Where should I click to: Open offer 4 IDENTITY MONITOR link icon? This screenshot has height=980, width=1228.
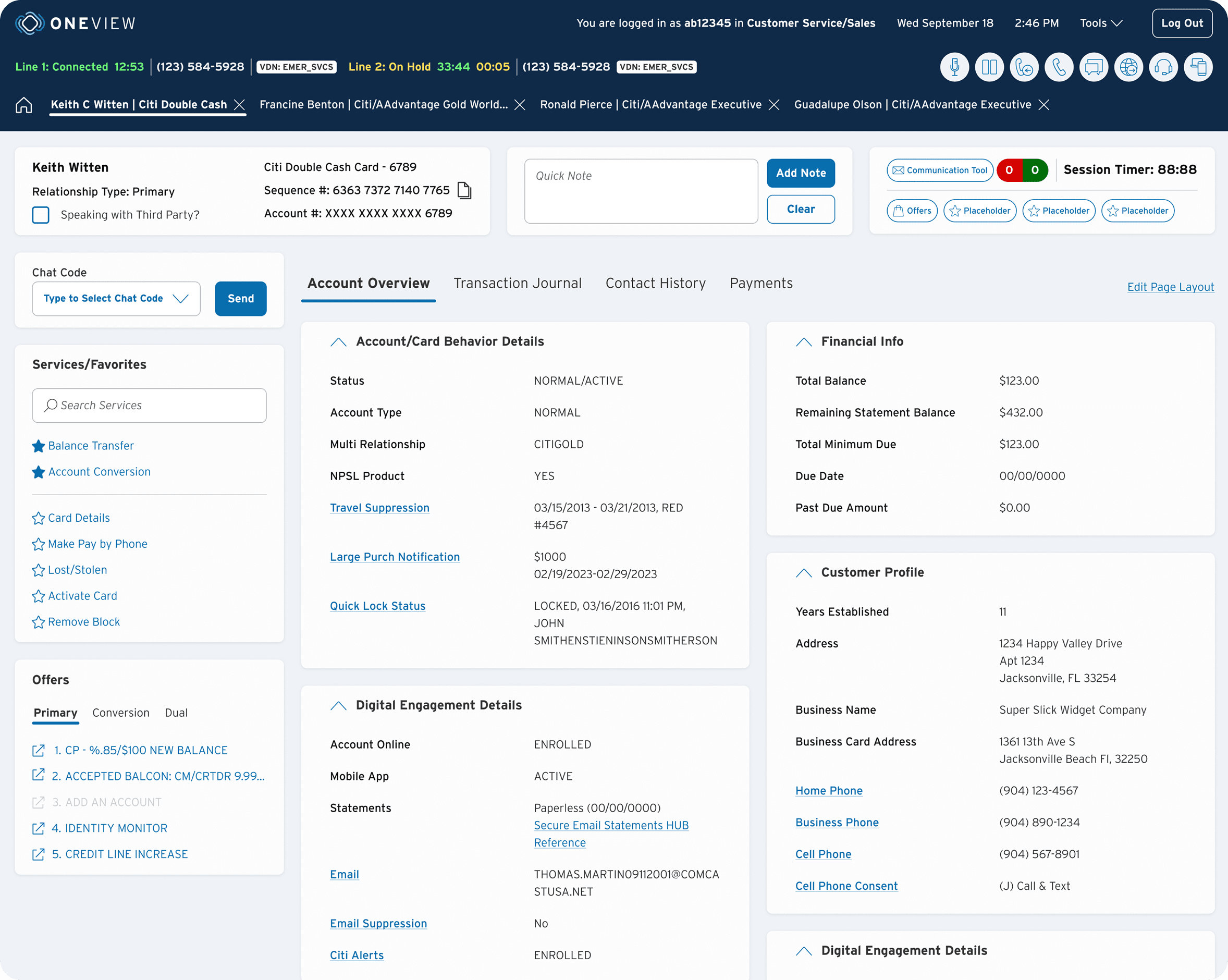pyautogui.click(x=38, y=828)
